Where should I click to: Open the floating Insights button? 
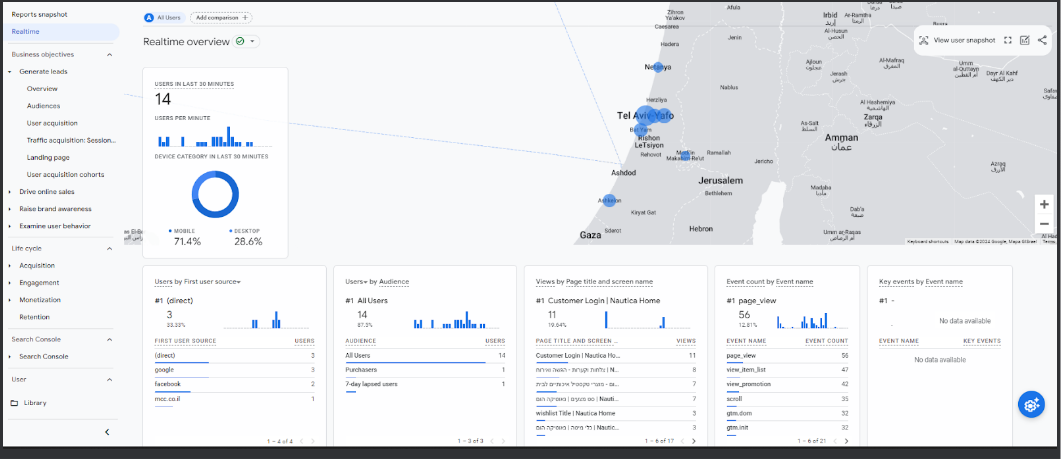tap(1031, 404)
